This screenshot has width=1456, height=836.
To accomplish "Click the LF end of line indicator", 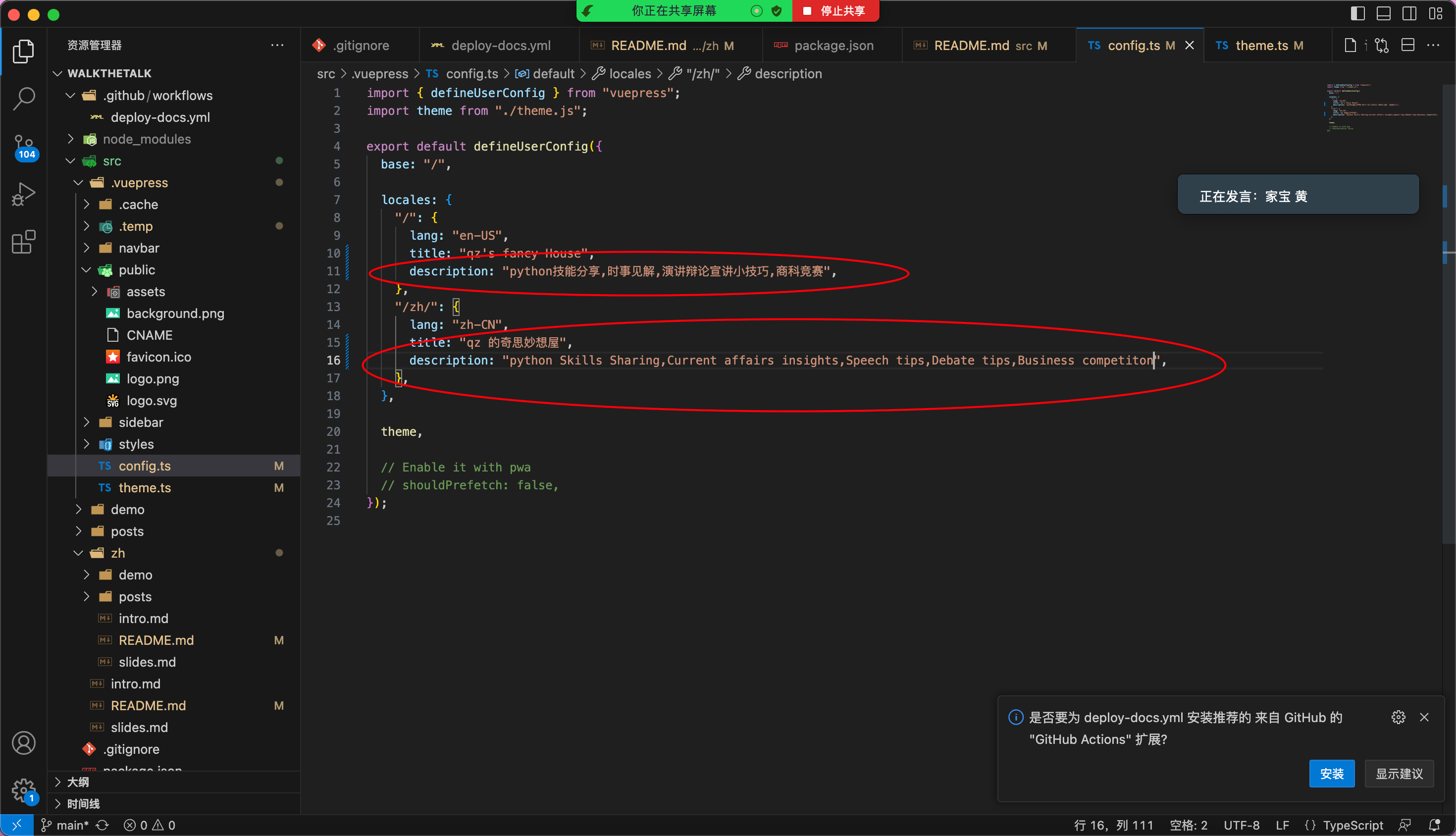I will point(1282,825).
